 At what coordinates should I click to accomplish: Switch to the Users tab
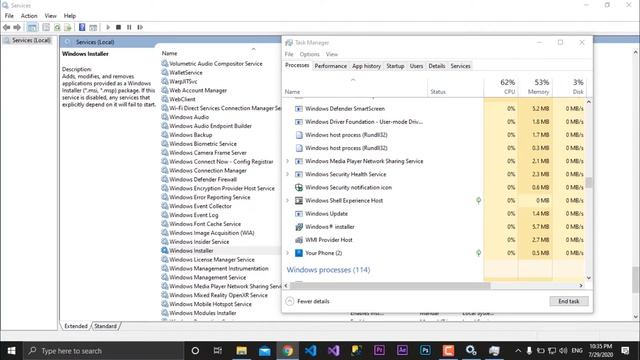click(x=416, y=66)
